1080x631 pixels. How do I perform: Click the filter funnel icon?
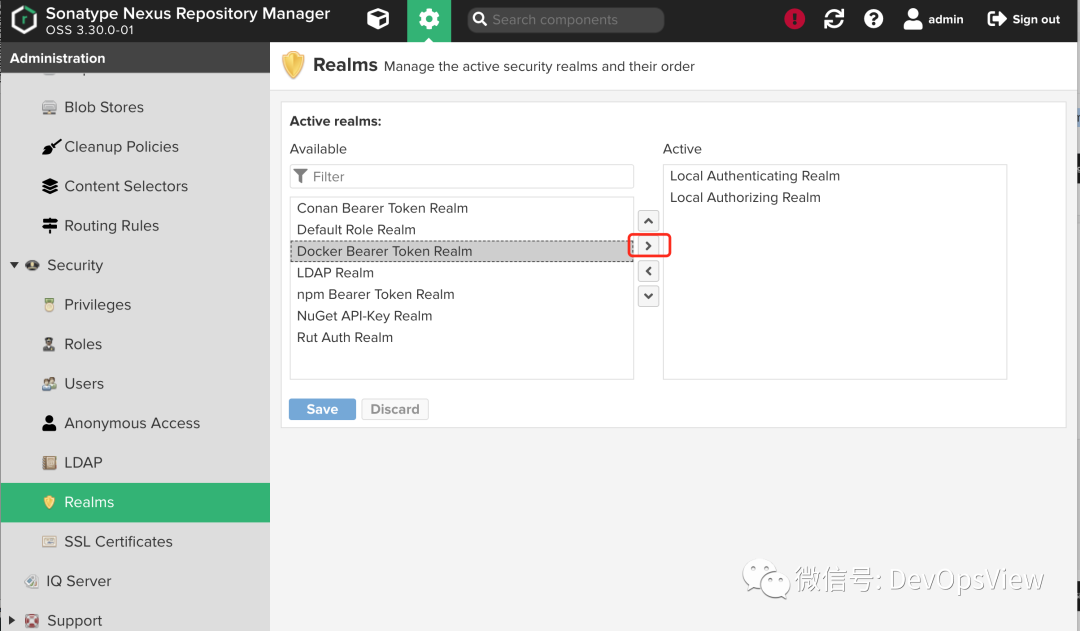tap(300, 176)
